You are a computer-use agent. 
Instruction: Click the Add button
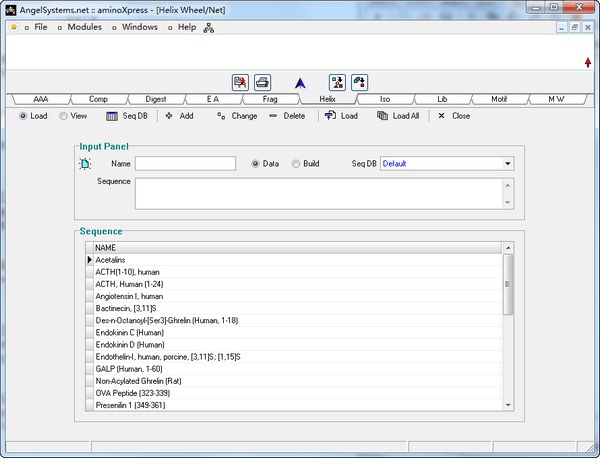(x=180, y=116)
